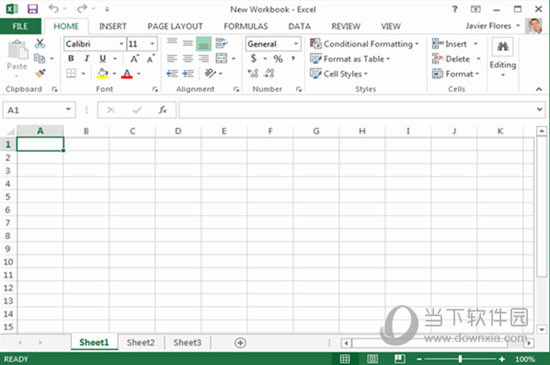Toggle Underline formatting
Viewport: 550px width, 365px height.
click(x=102, y=59)
